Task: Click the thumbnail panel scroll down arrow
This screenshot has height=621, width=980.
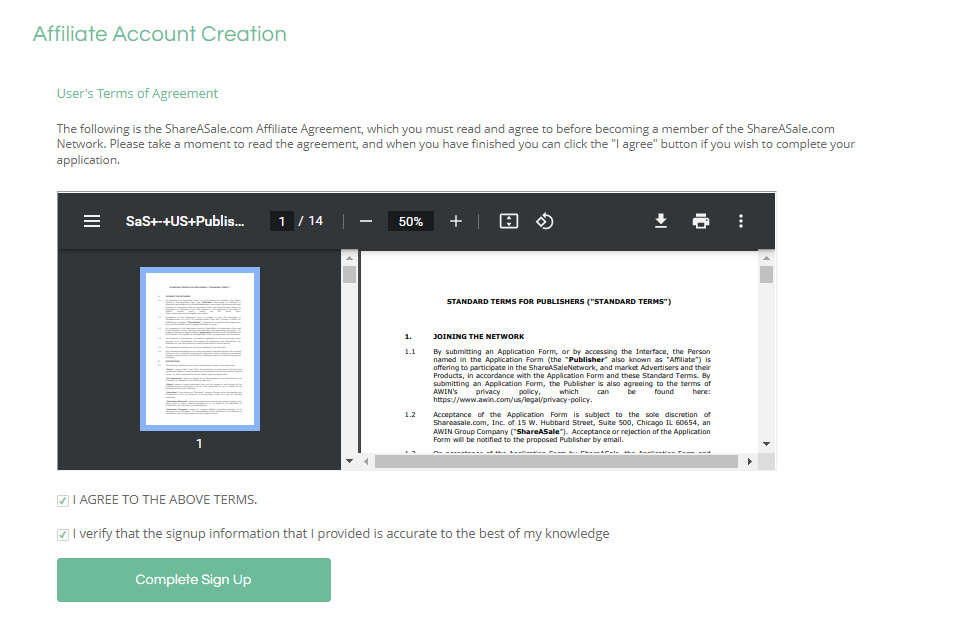Action: pos(349,461)
